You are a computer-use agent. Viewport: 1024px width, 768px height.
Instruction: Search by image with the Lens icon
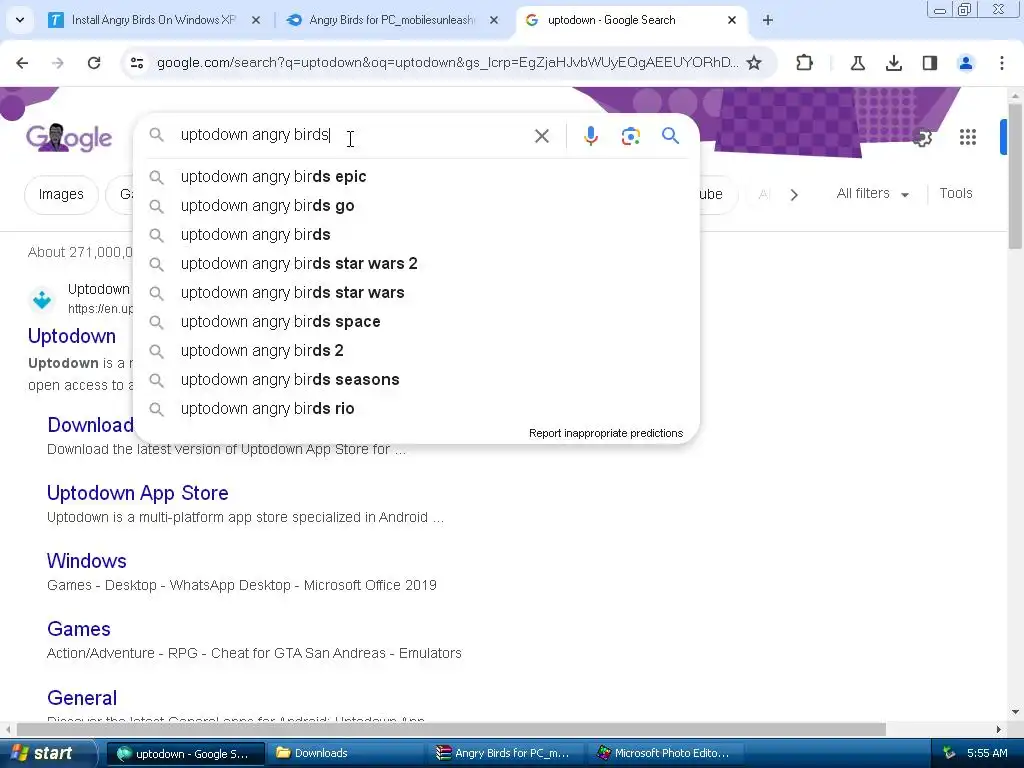pos(630,136)
